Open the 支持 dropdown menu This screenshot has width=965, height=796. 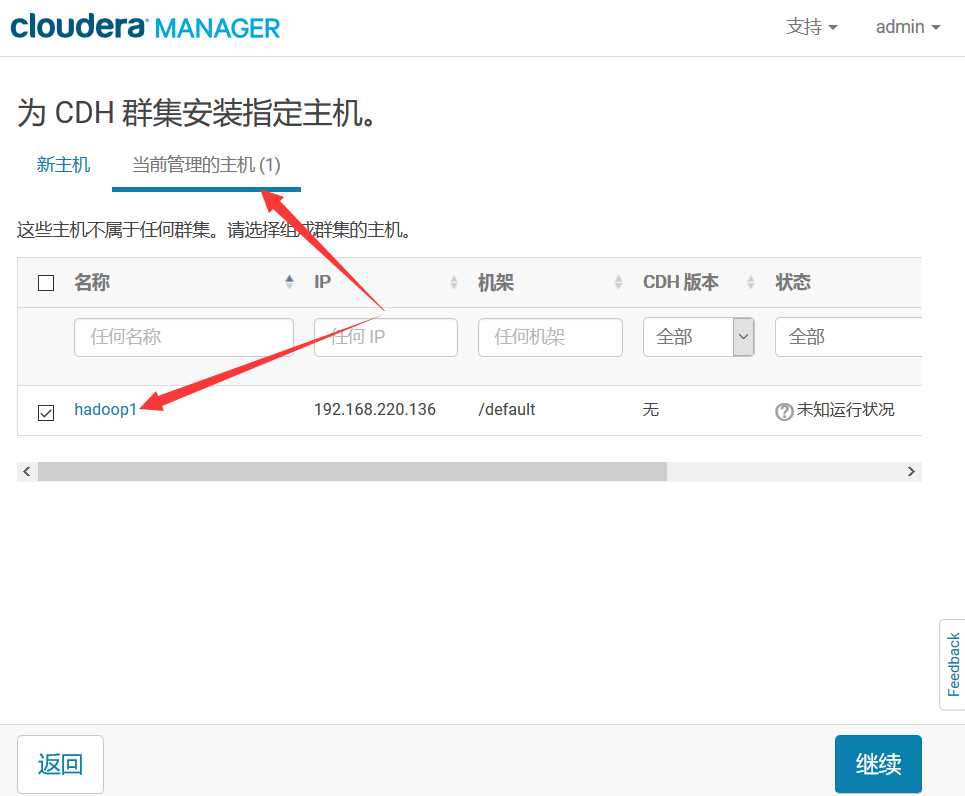coord(811,27)
